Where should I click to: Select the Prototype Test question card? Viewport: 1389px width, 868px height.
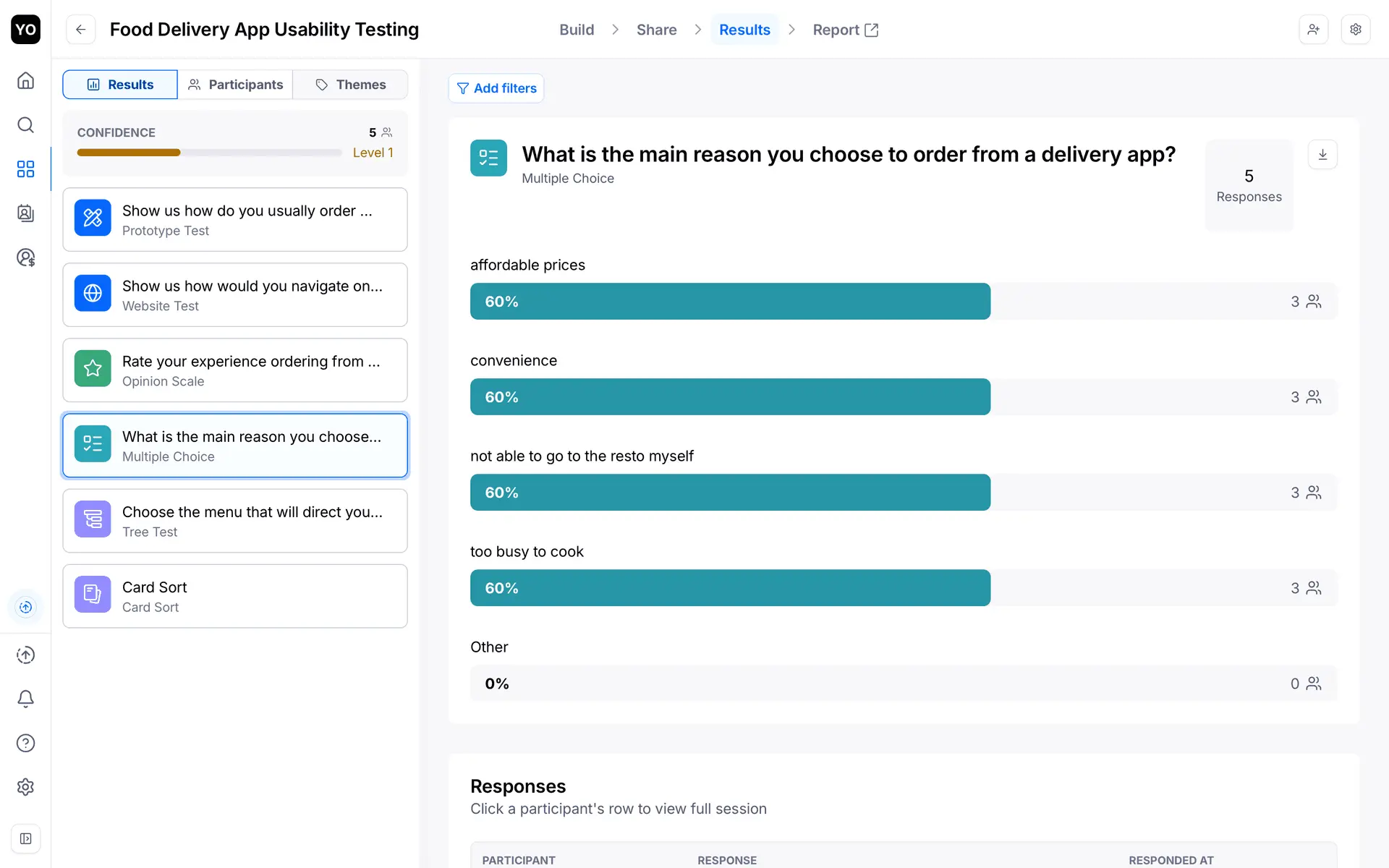point(235,220)
